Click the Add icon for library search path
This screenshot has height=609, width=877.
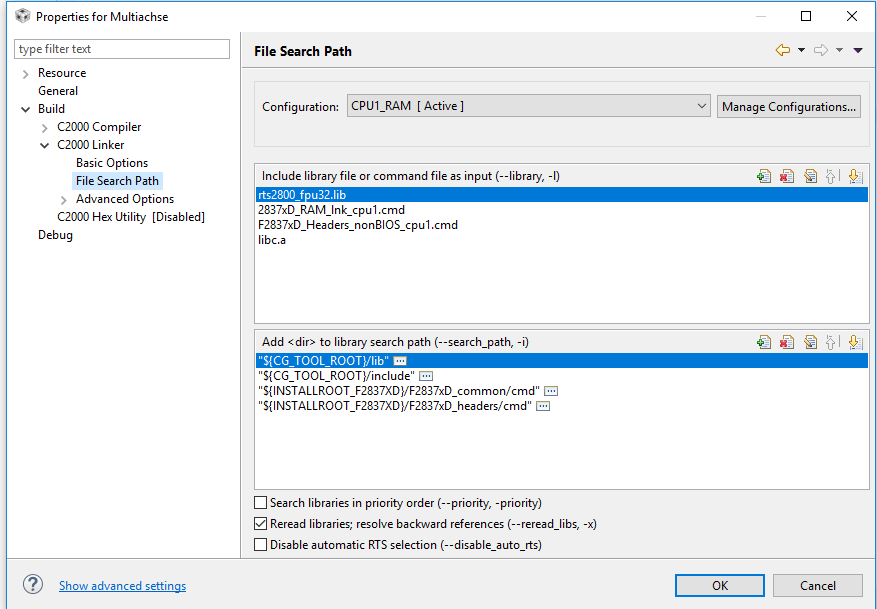point(764,343)
